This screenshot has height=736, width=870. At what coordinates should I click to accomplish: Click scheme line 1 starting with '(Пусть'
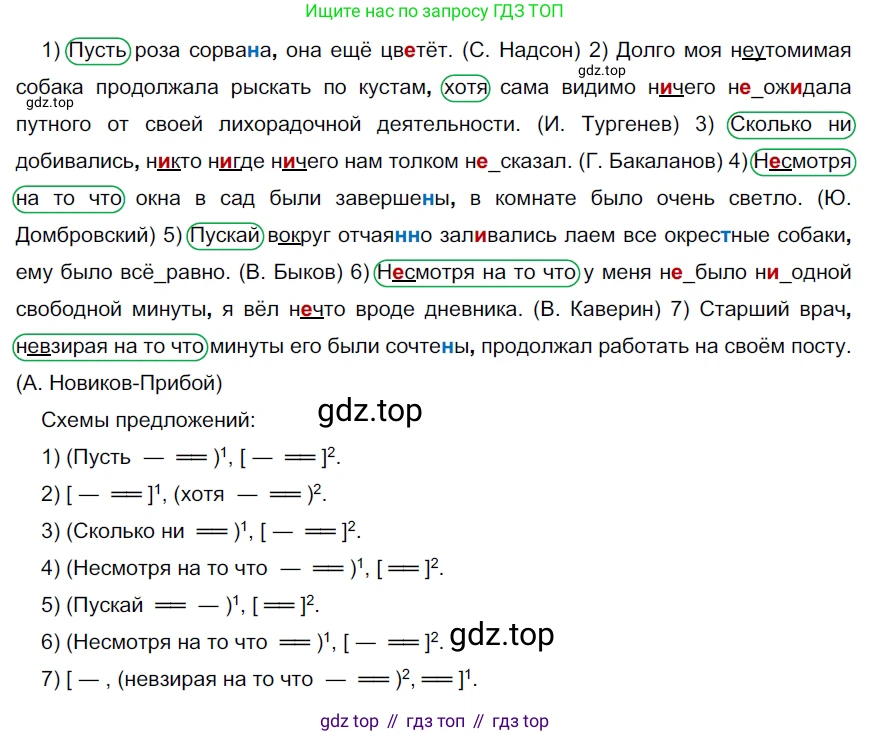pyautogui.click(x=191, y=457)
